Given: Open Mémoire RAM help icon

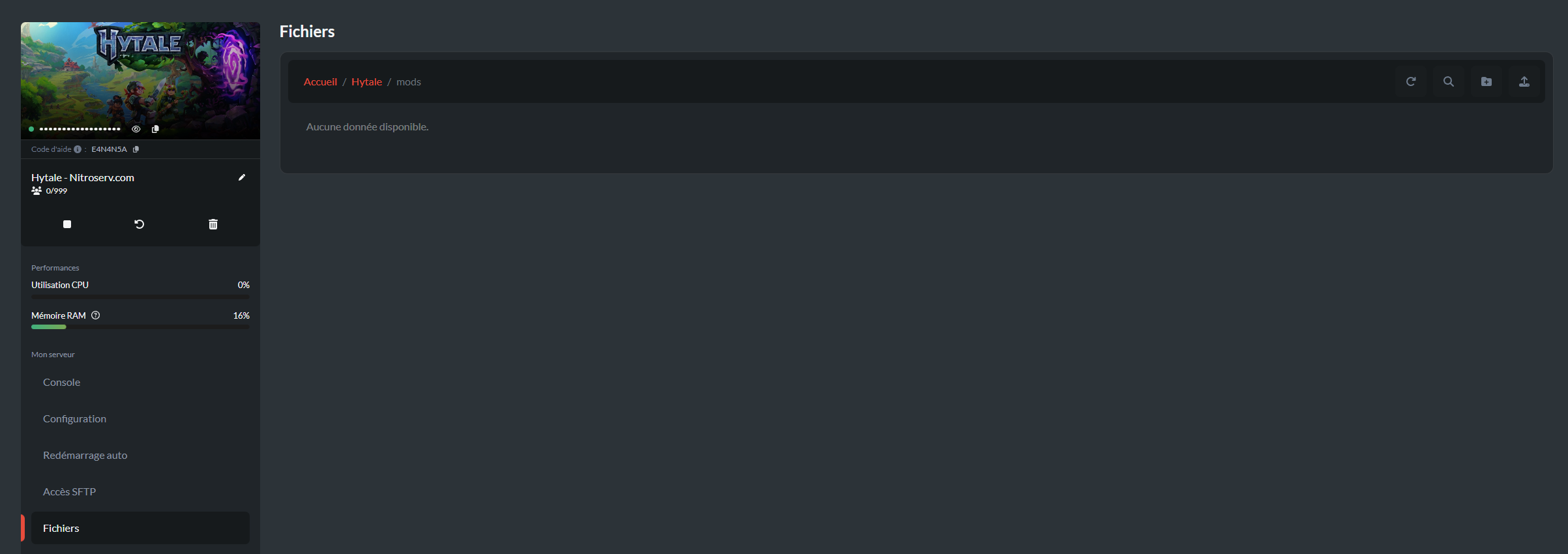Looking at the screenshot, I should point(96,315).
